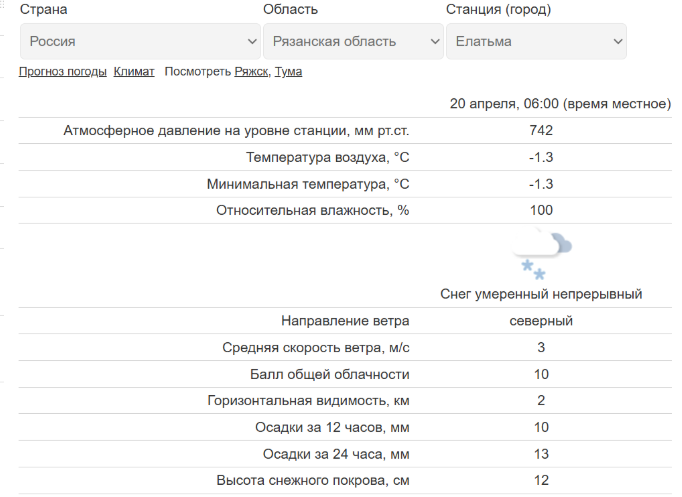Click the humidity value 100
This screenshot has width=682, height=497.
click(541, 210)
